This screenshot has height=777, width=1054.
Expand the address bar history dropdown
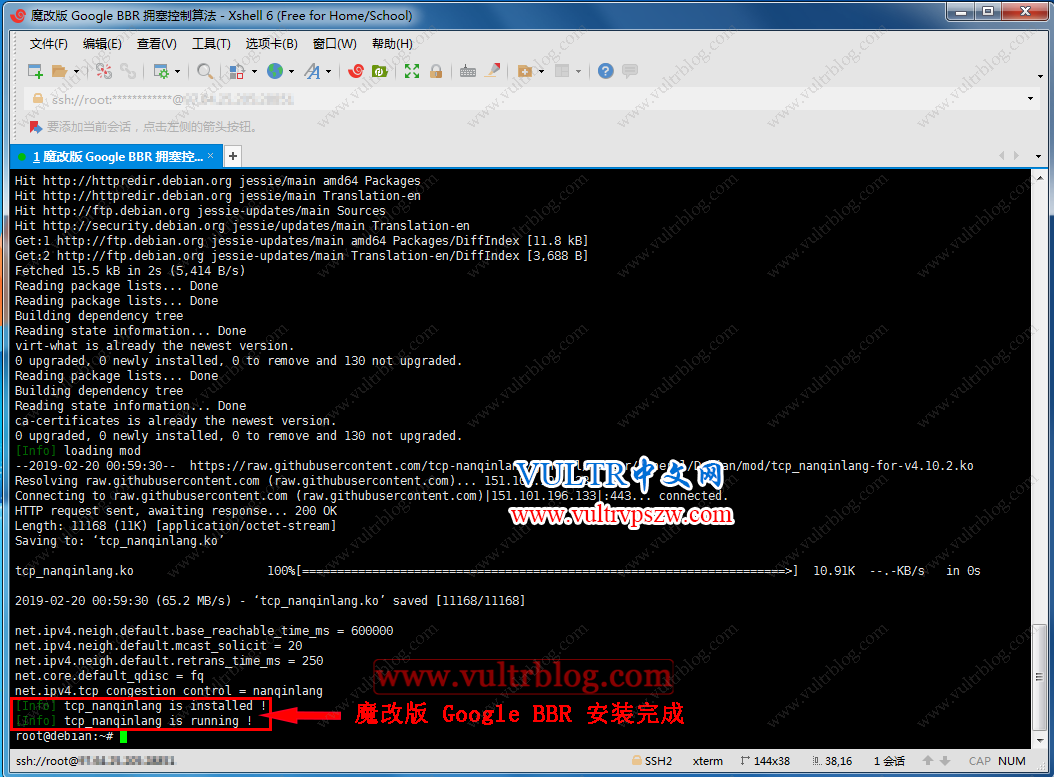pyautogui.click(x=1030, y=99)
